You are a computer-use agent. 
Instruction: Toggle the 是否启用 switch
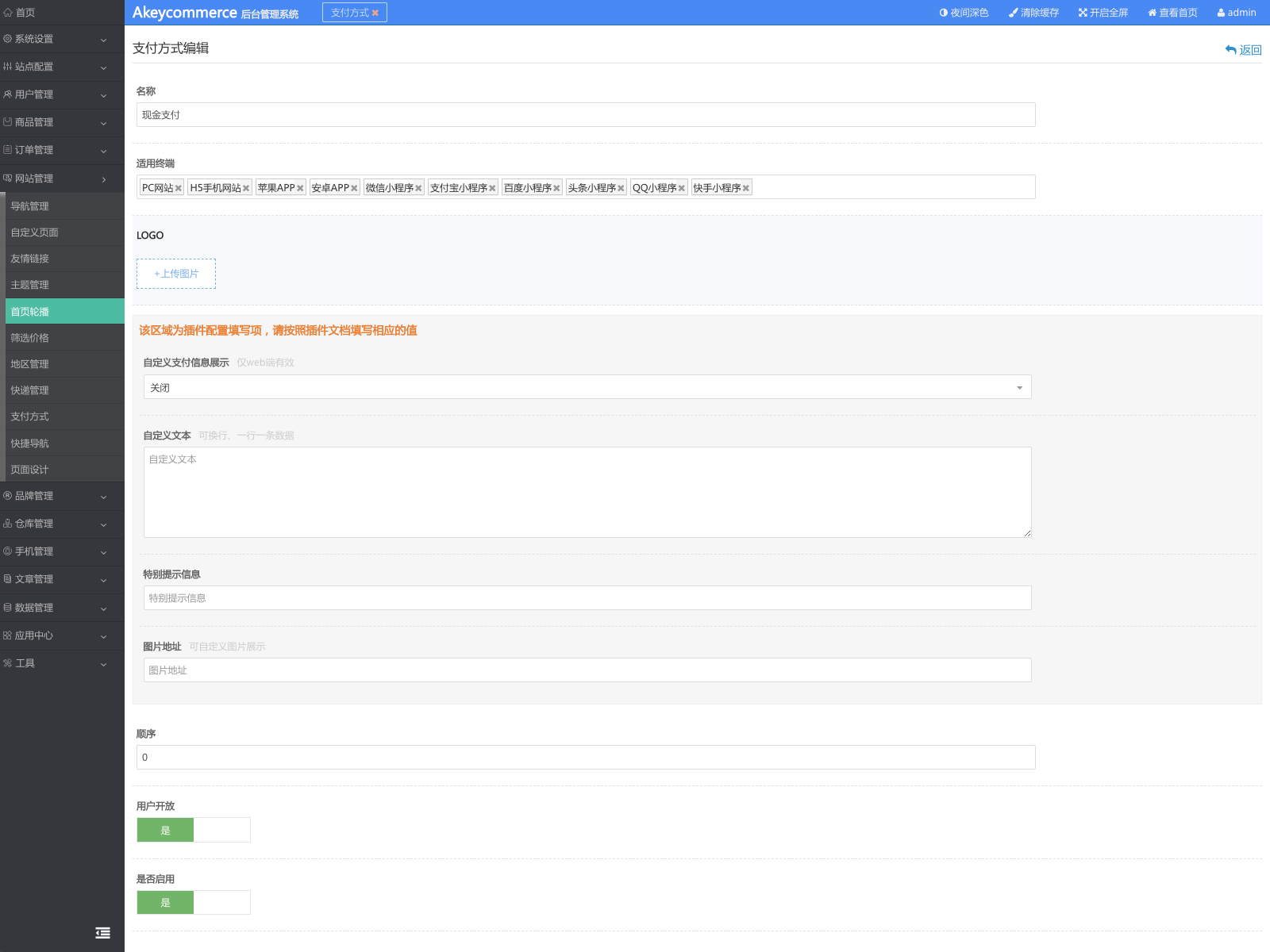[194, 902]
